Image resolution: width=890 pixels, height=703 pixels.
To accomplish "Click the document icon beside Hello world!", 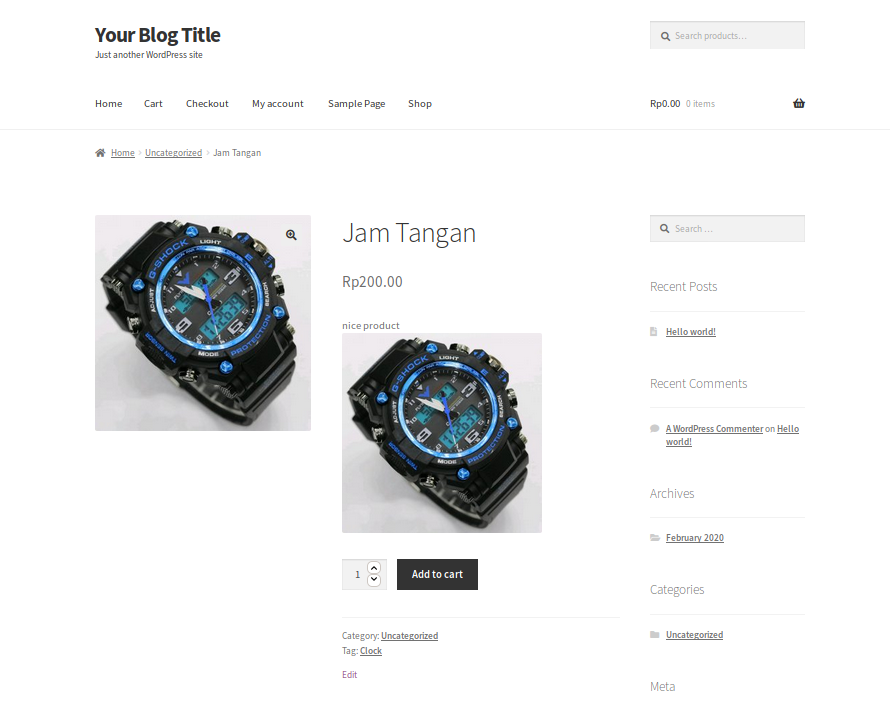I will (x=653, y=331).
